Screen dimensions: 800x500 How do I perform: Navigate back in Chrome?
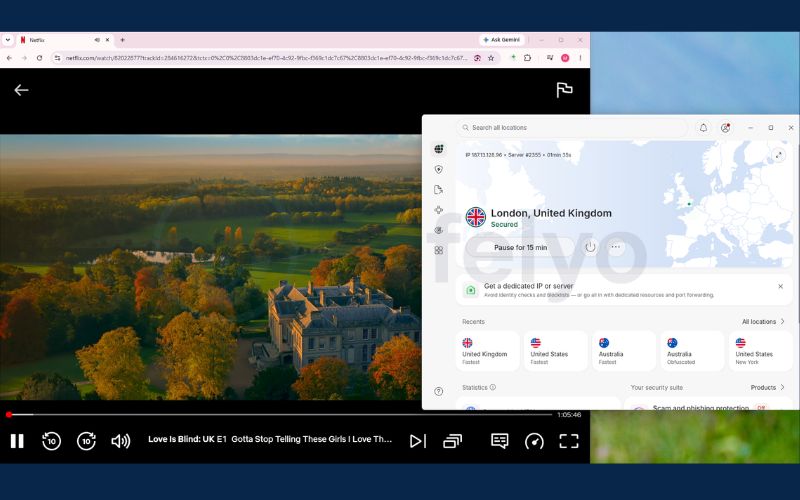pos(9,58)
